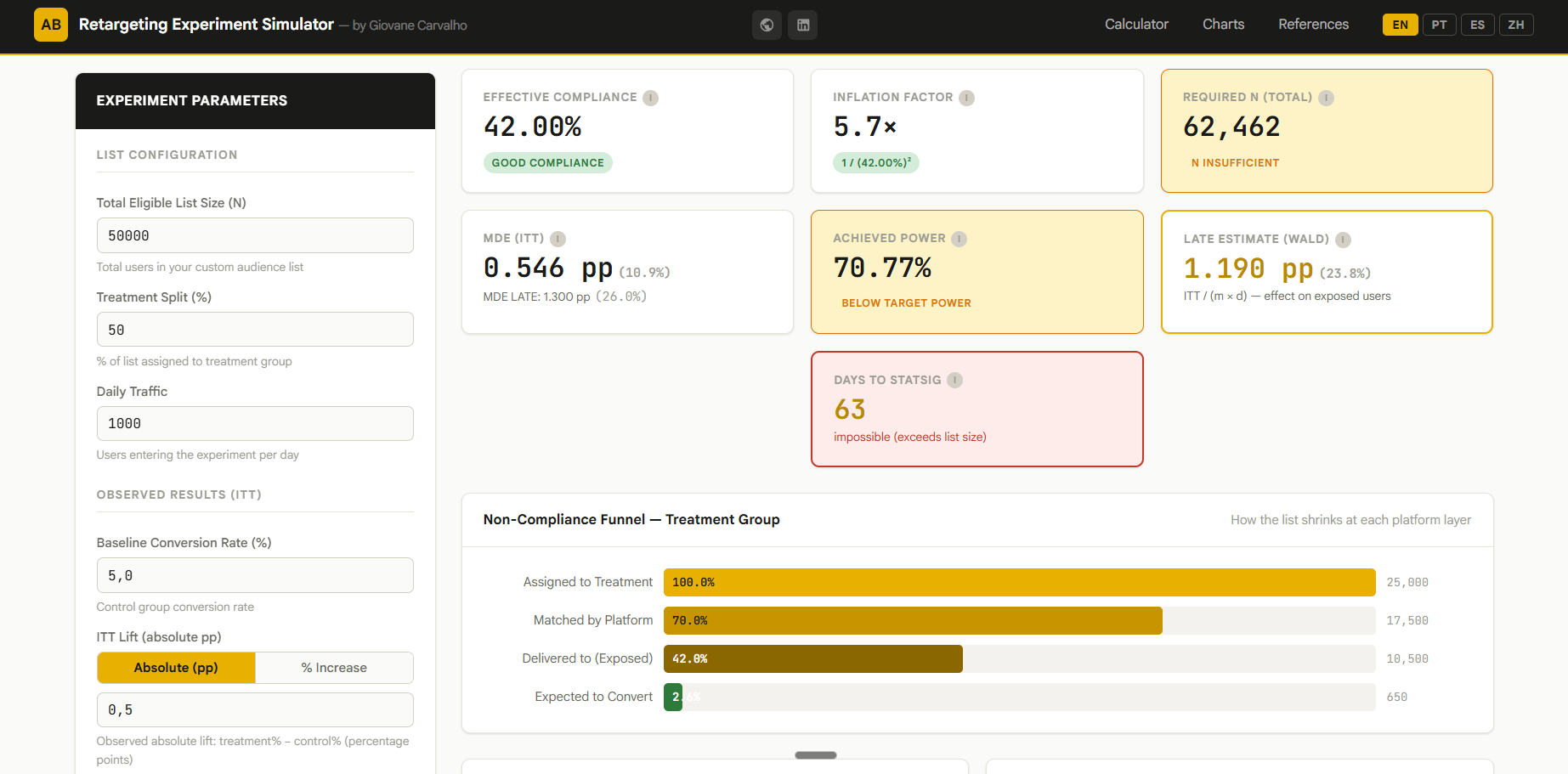This screenshot has height=774, width=1568.
Task: Click the AB logo badge
Action: [x=51, y=25]
